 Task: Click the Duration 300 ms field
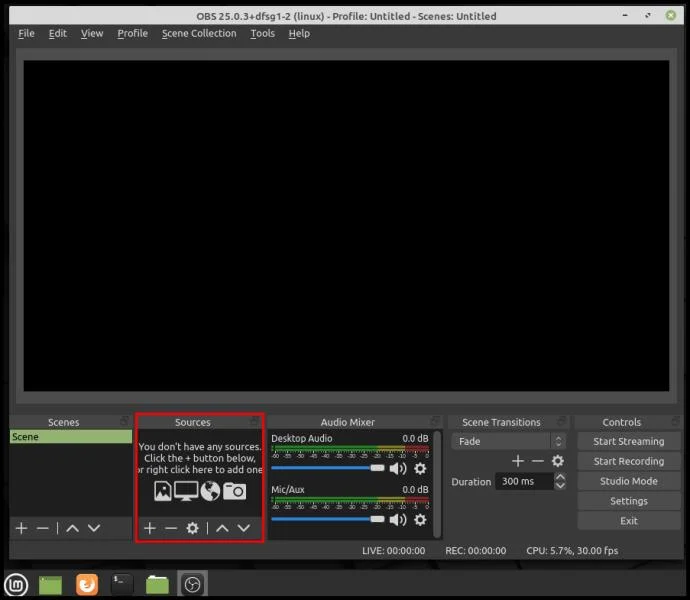[x=524, y=481]
